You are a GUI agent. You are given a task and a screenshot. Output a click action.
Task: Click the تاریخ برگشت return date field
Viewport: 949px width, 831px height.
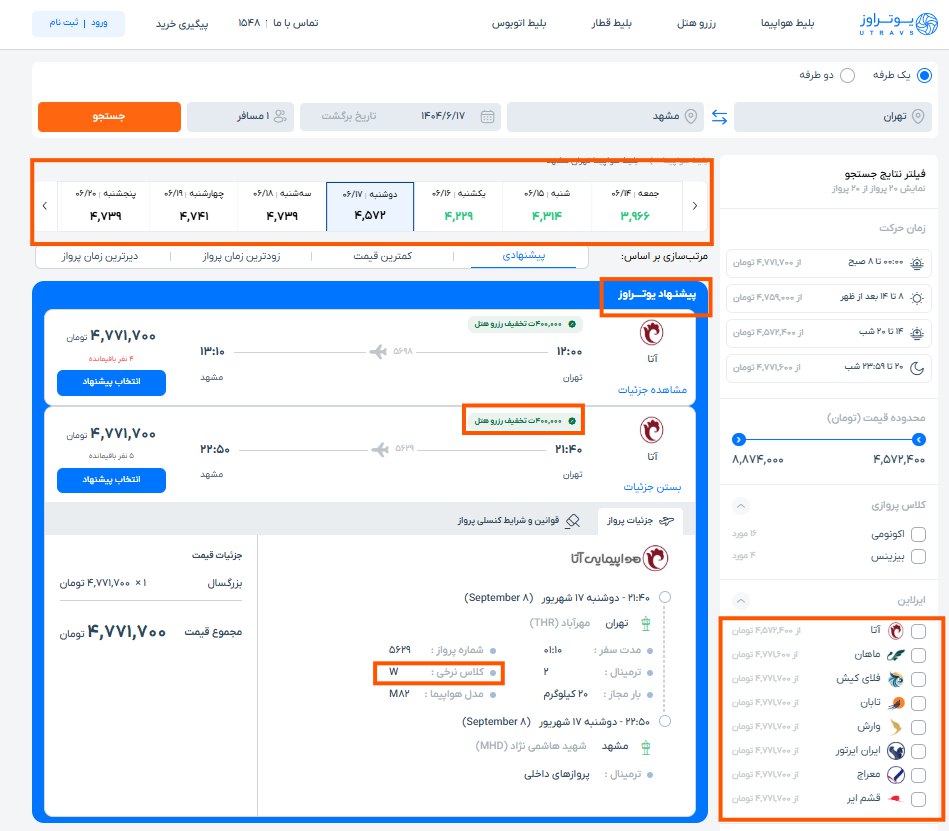(349, 116)
